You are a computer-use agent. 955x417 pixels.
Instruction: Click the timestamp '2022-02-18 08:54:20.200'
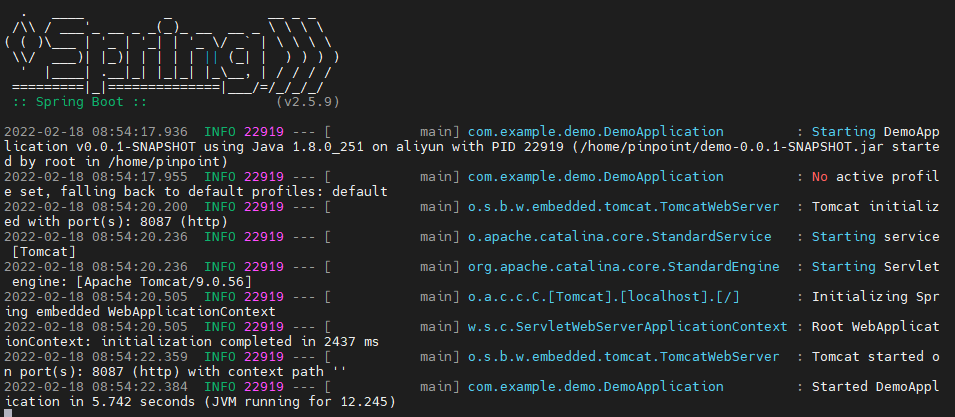point(96,206)
